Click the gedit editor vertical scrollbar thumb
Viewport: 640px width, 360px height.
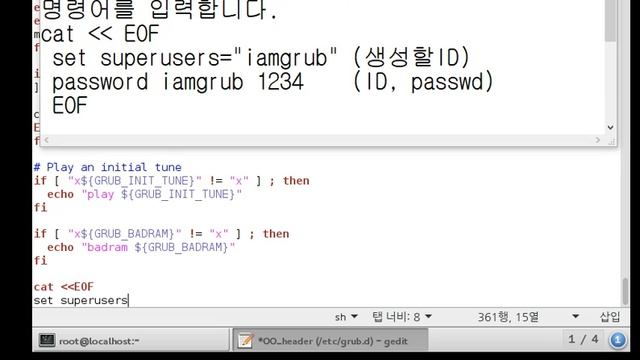625,291
